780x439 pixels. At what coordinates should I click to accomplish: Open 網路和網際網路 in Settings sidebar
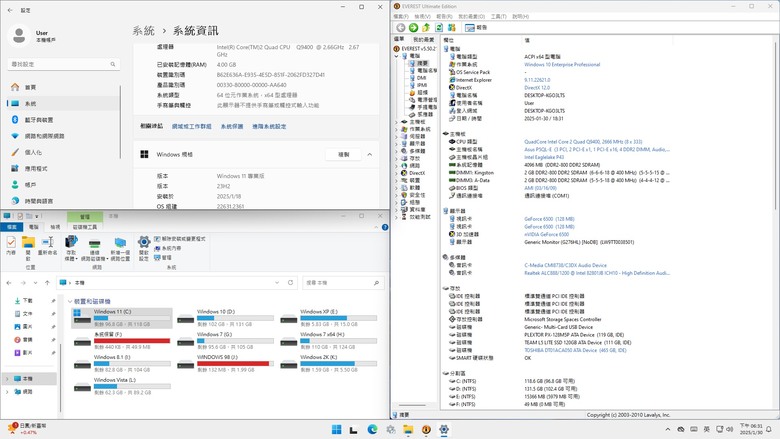63,136
